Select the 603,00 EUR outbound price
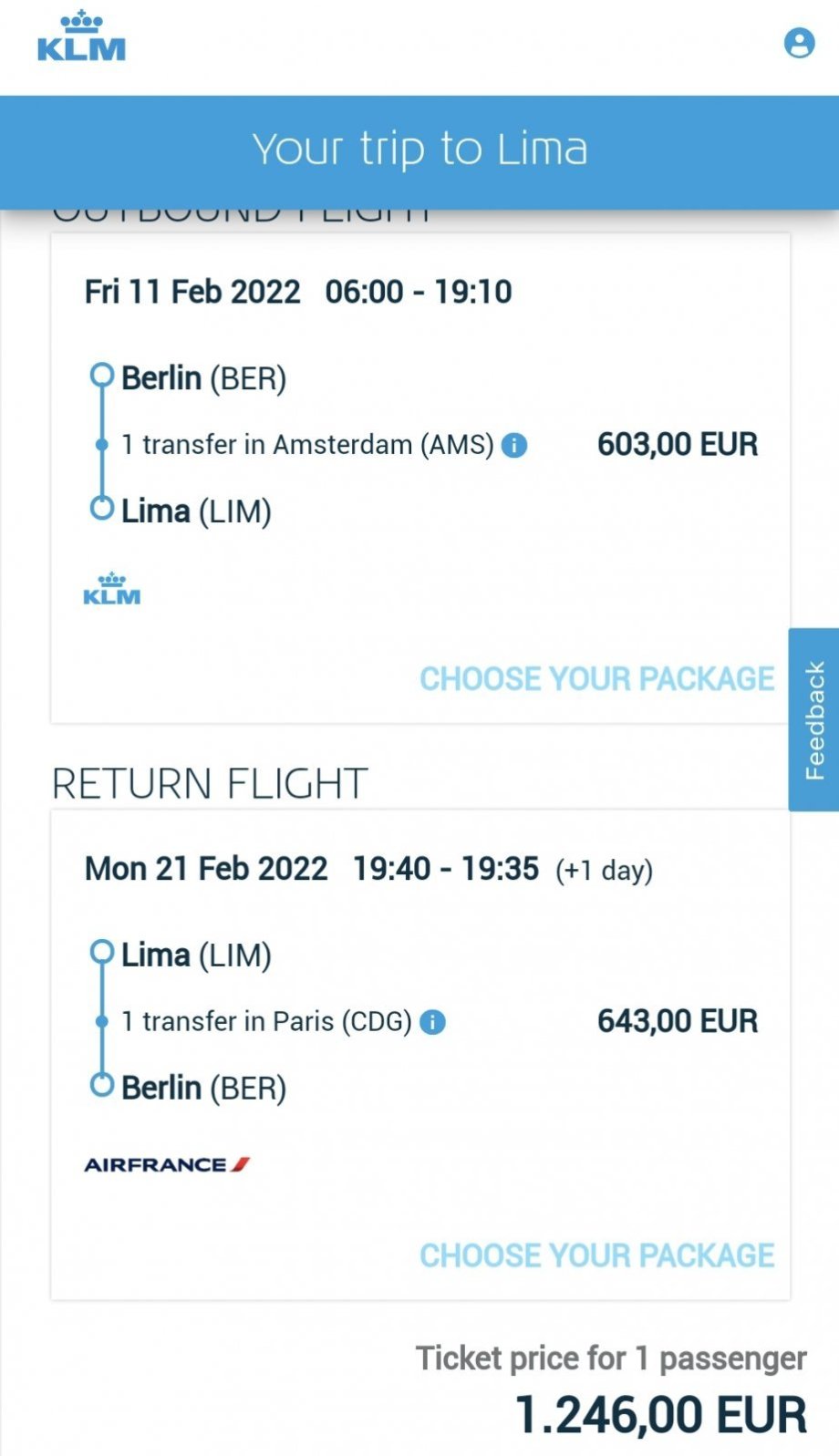The height and width of the screenshot is (1456, 839). (x=678, y=445)
